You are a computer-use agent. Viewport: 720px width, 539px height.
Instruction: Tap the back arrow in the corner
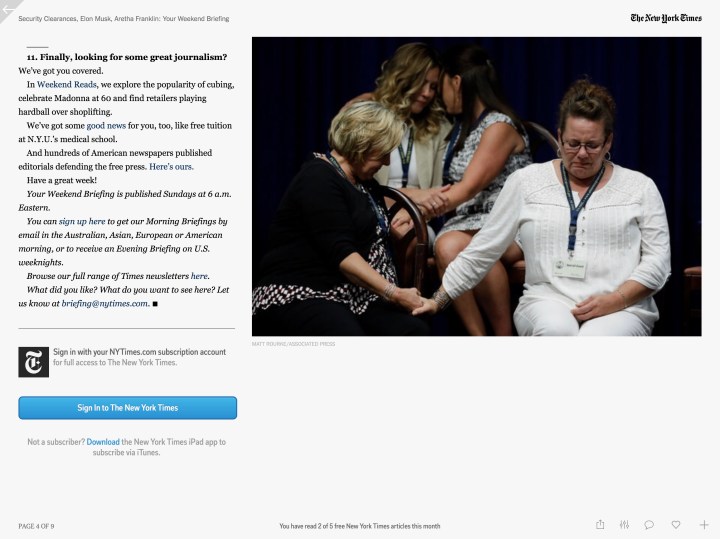[x=8, y=8]
